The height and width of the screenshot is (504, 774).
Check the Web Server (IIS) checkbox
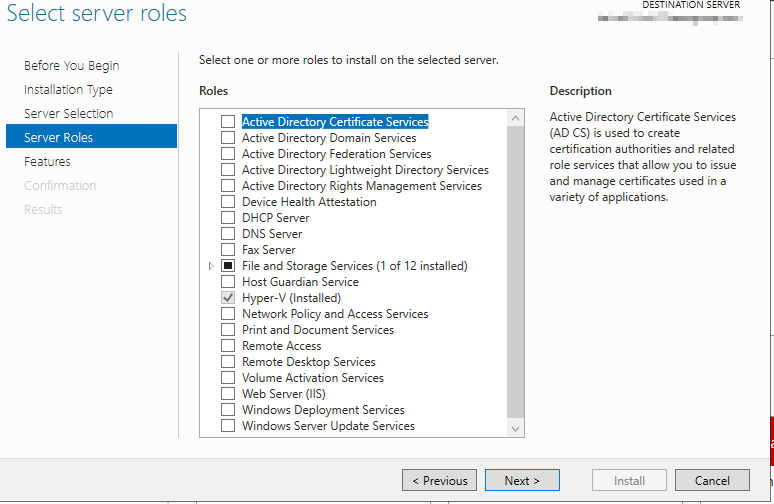tap(228, 394)
